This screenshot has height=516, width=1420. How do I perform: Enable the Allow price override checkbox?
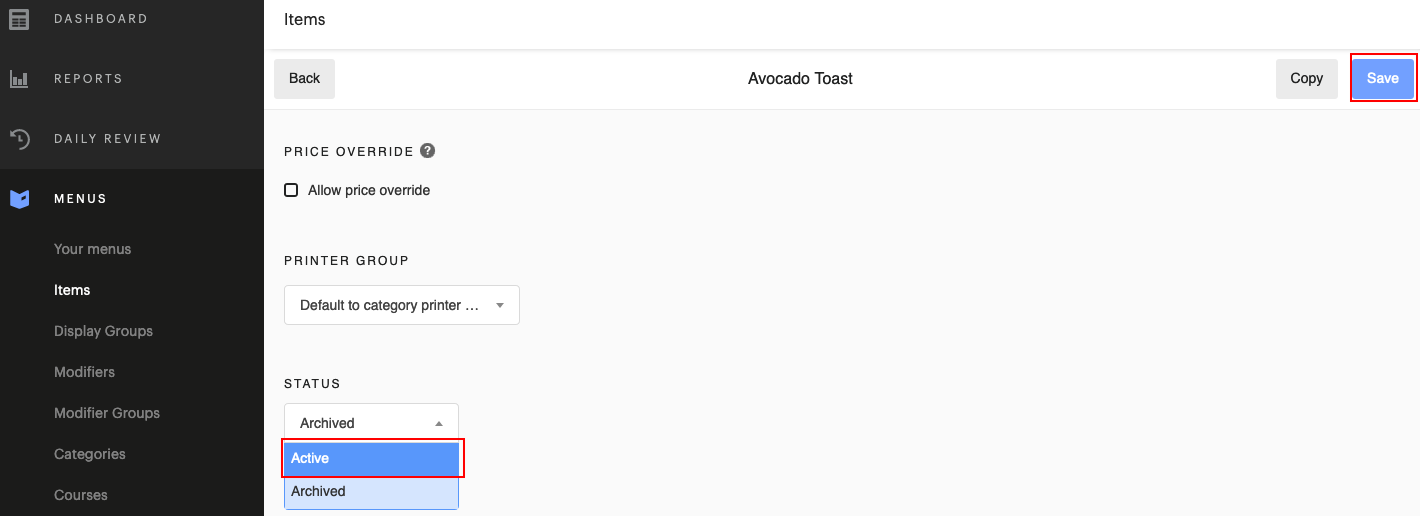(291, 190)
